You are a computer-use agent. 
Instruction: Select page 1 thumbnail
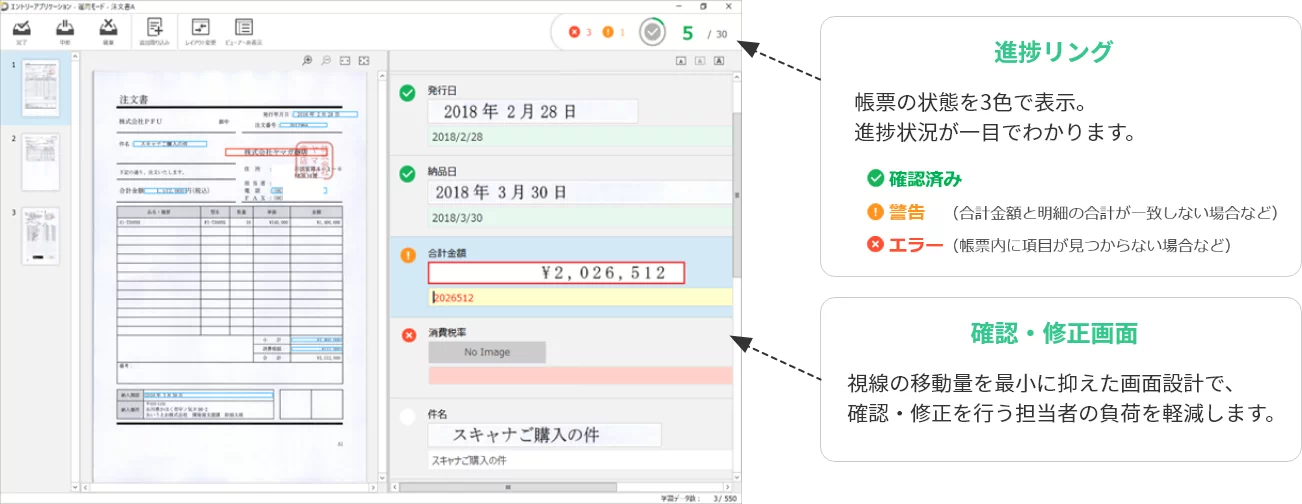(x=40, y=87)
